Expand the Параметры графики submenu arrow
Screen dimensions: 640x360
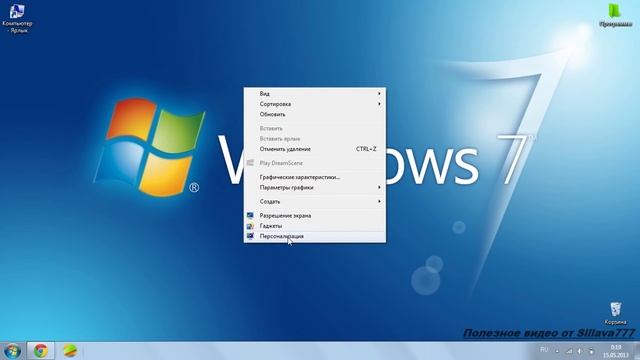pos(379,187)
